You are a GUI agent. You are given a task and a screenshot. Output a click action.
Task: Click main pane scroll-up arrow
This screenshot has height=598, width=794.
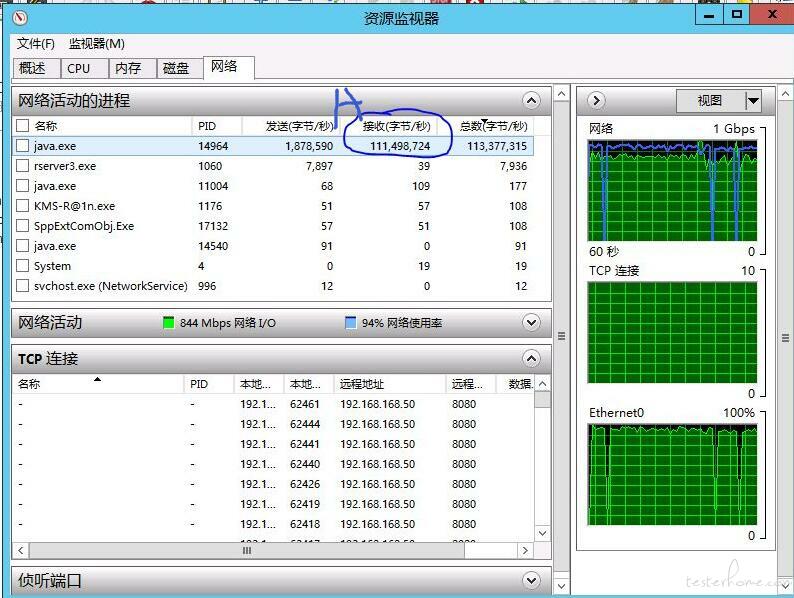(x=561, y=94)
